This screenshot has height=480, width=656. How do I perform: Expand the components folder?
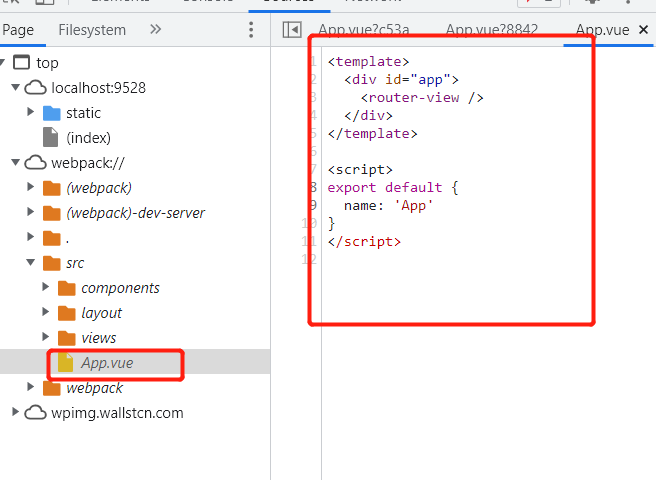46,287
